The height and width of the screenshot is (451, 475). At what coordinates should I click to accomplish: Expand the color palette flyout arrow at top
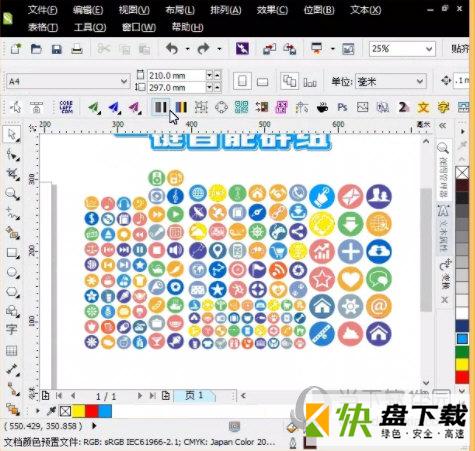[x=463, y=131]
